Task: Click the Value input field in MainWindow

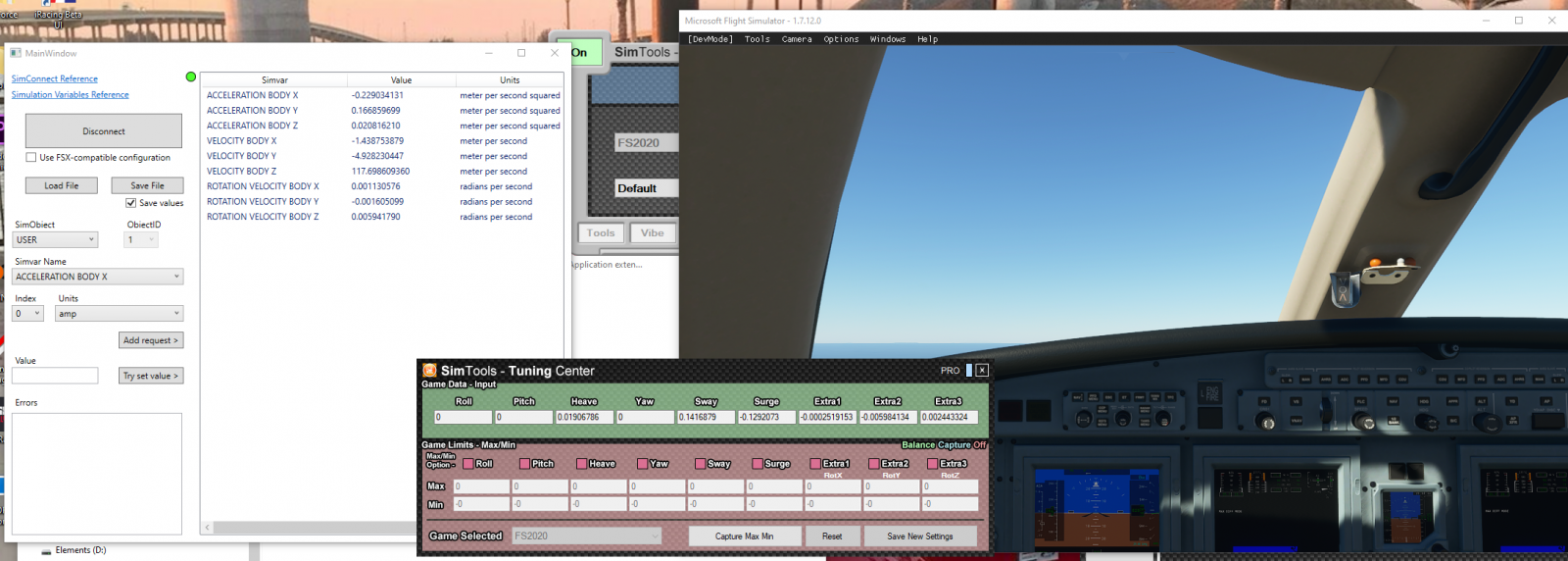Action: point(55,376)
